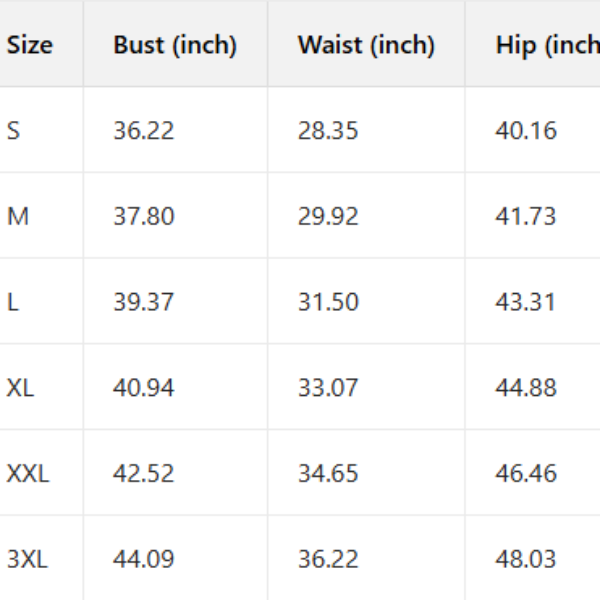Click bust value 36.22 for size S
This screenshot has height=600, width=600.
[143, 131]
